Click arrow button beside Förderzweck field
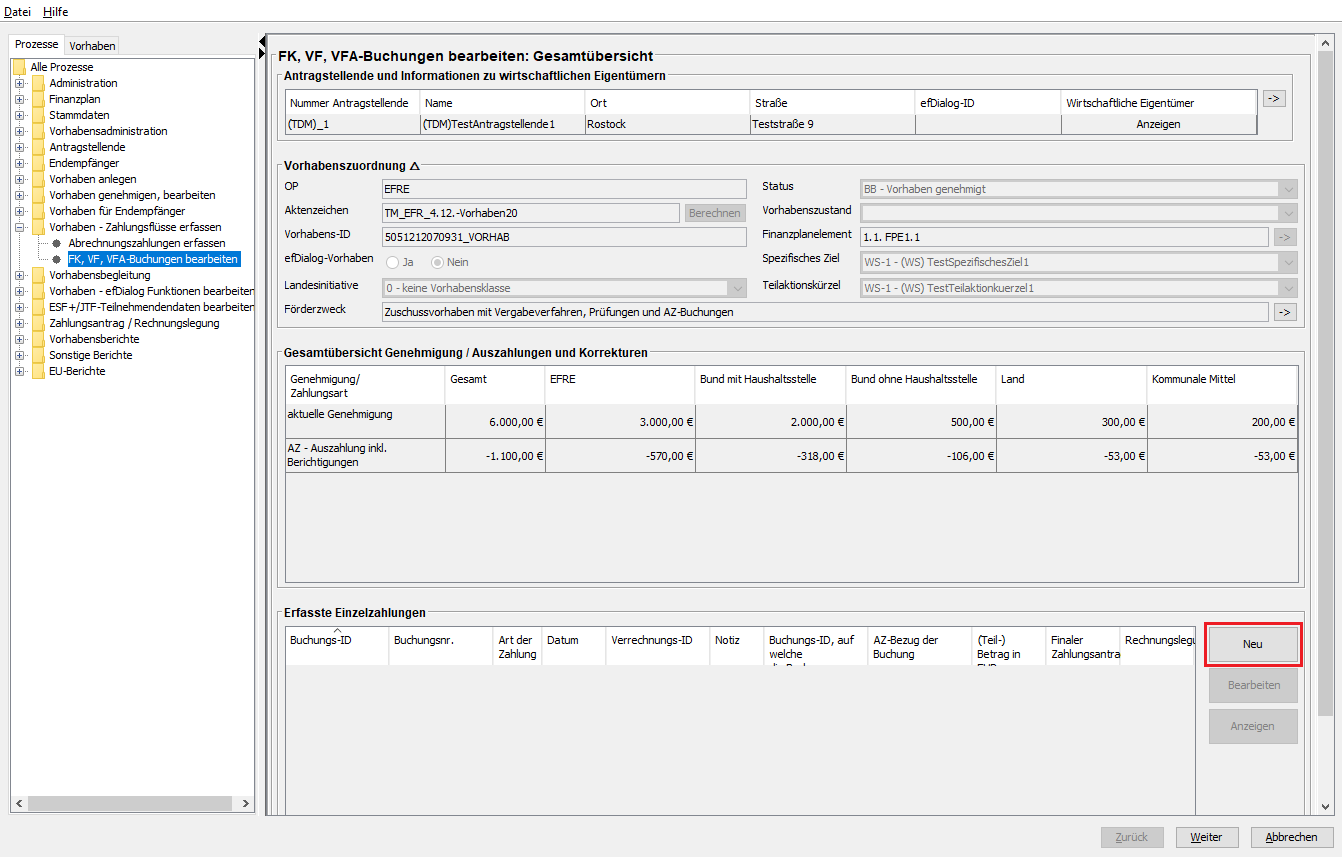The height and width of the screenshot is (857, 1342). click(1285, 312)
